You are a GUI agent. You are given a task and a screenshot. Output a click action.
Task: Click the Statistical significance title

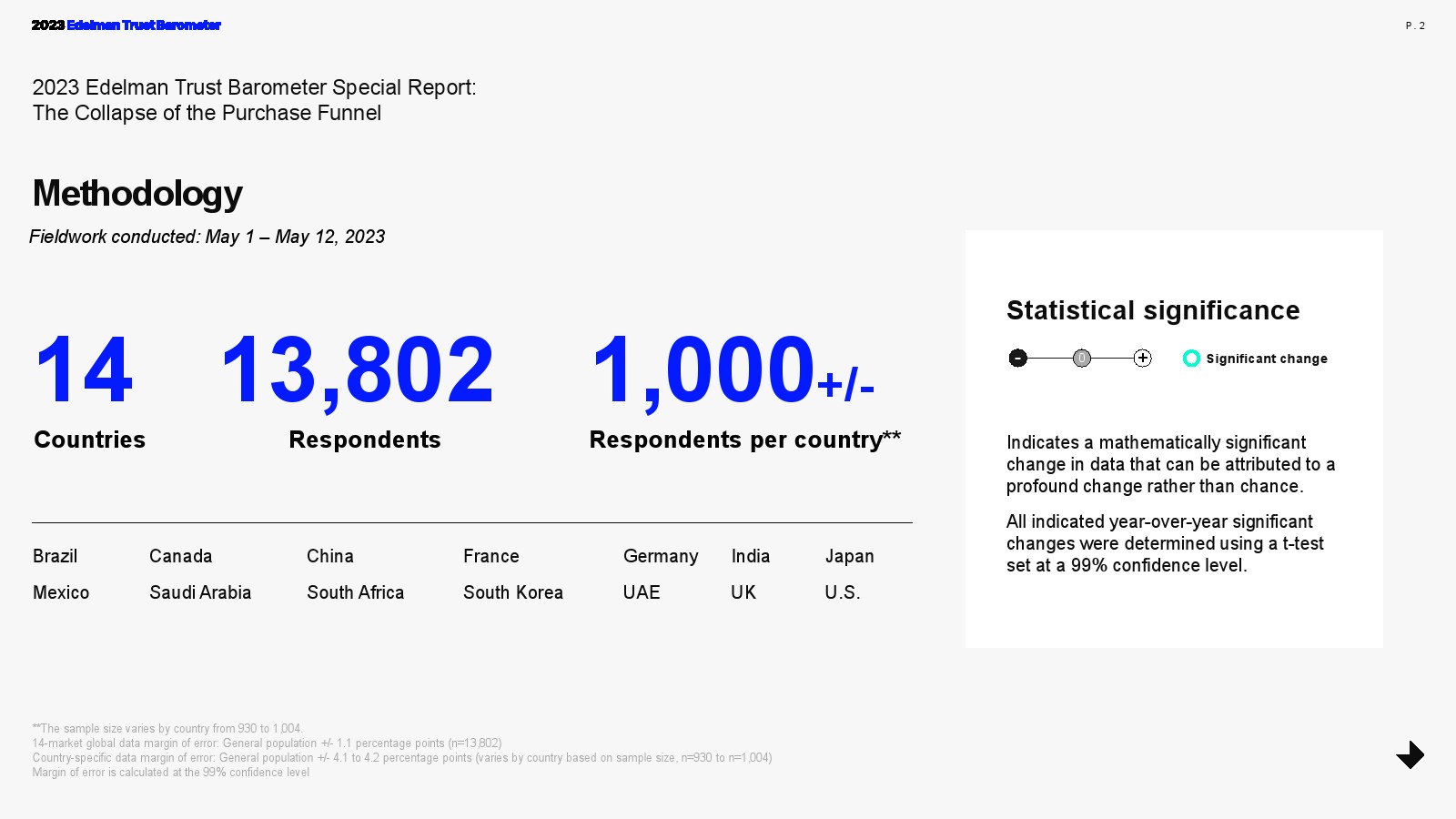pyautogui.click(x=1153, y=310)
